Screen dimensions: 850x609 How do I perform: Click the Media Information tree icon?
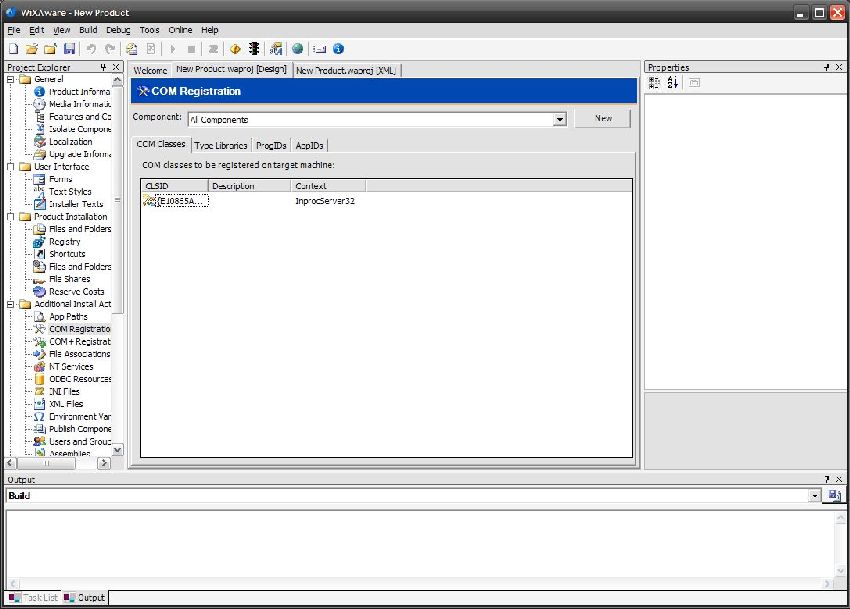[40, 104]
